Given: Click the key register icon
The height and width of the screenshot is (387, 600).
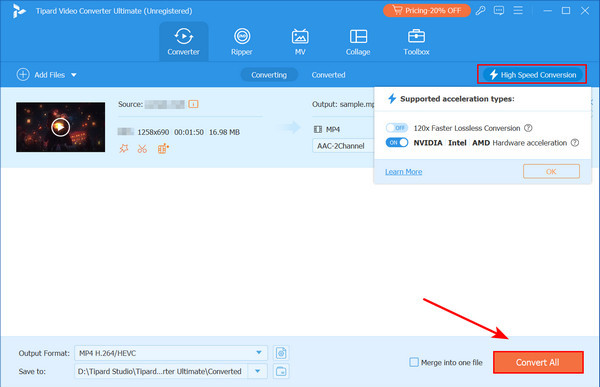Looking at the screenshot, I should pyautogui.click(x=481, y=11).
